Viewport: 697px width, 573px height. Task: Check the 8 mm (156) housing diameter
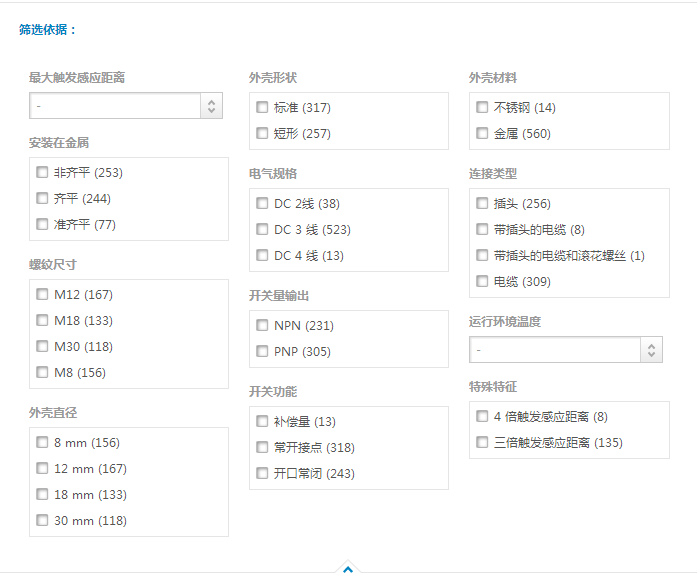pyautogui.click(x=42, y=442)
